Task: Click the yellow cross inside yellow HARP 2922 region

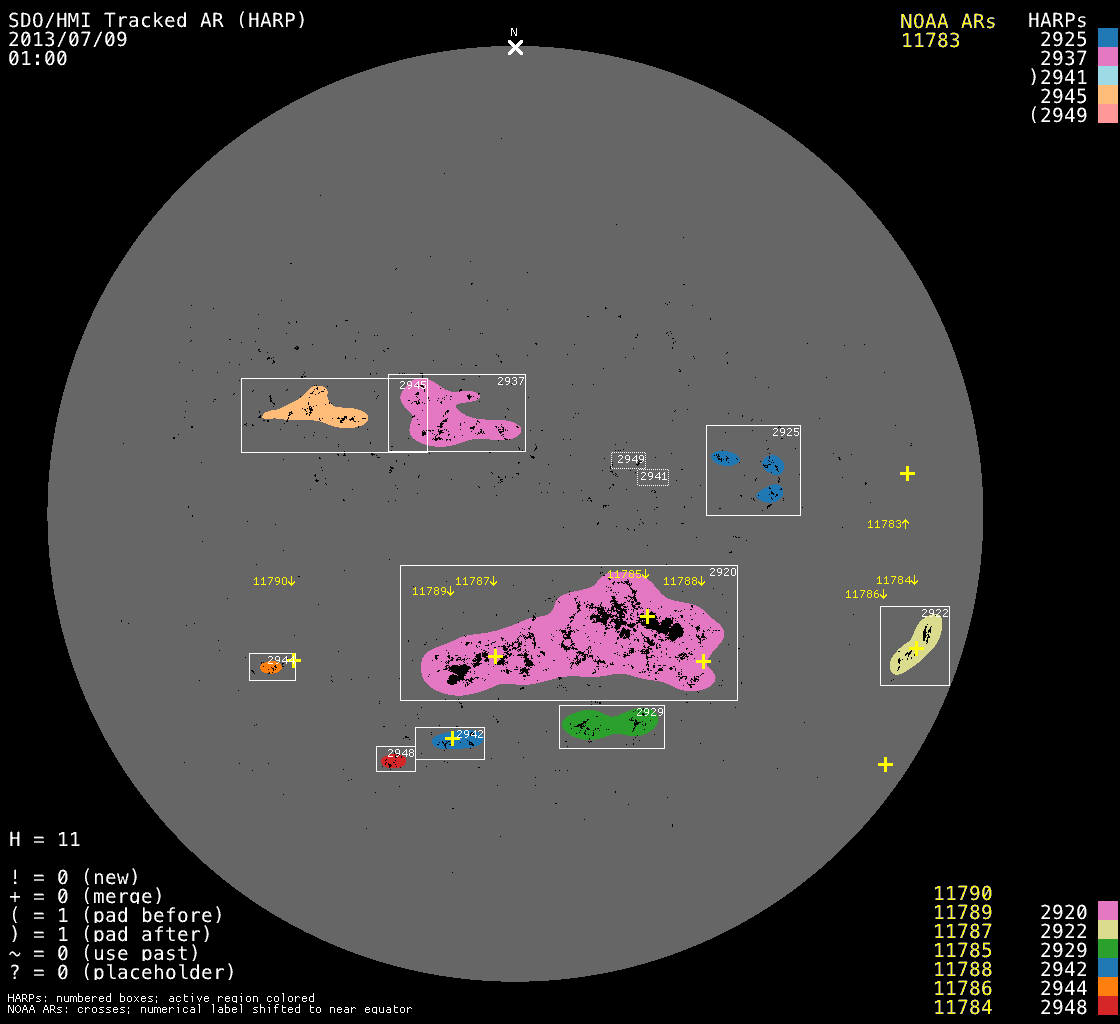Action: [916, 649]
